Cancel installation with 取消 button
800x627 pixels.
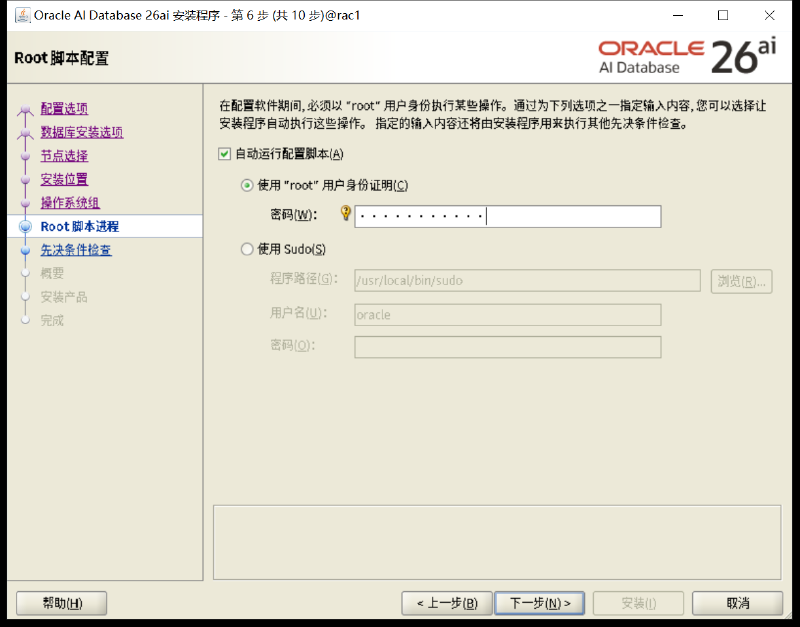coord(737,604)
